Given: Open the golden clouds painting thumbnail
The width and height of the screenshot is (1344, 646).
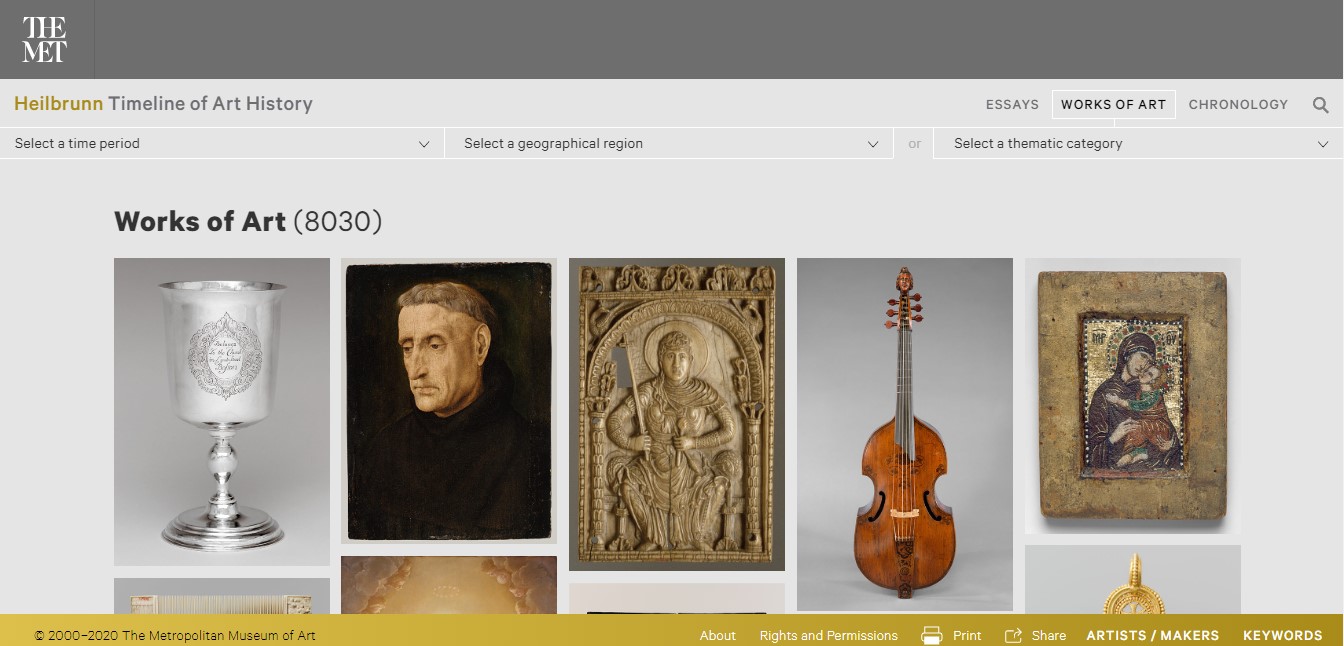Looking at the screenshot, I should point(449,585).
